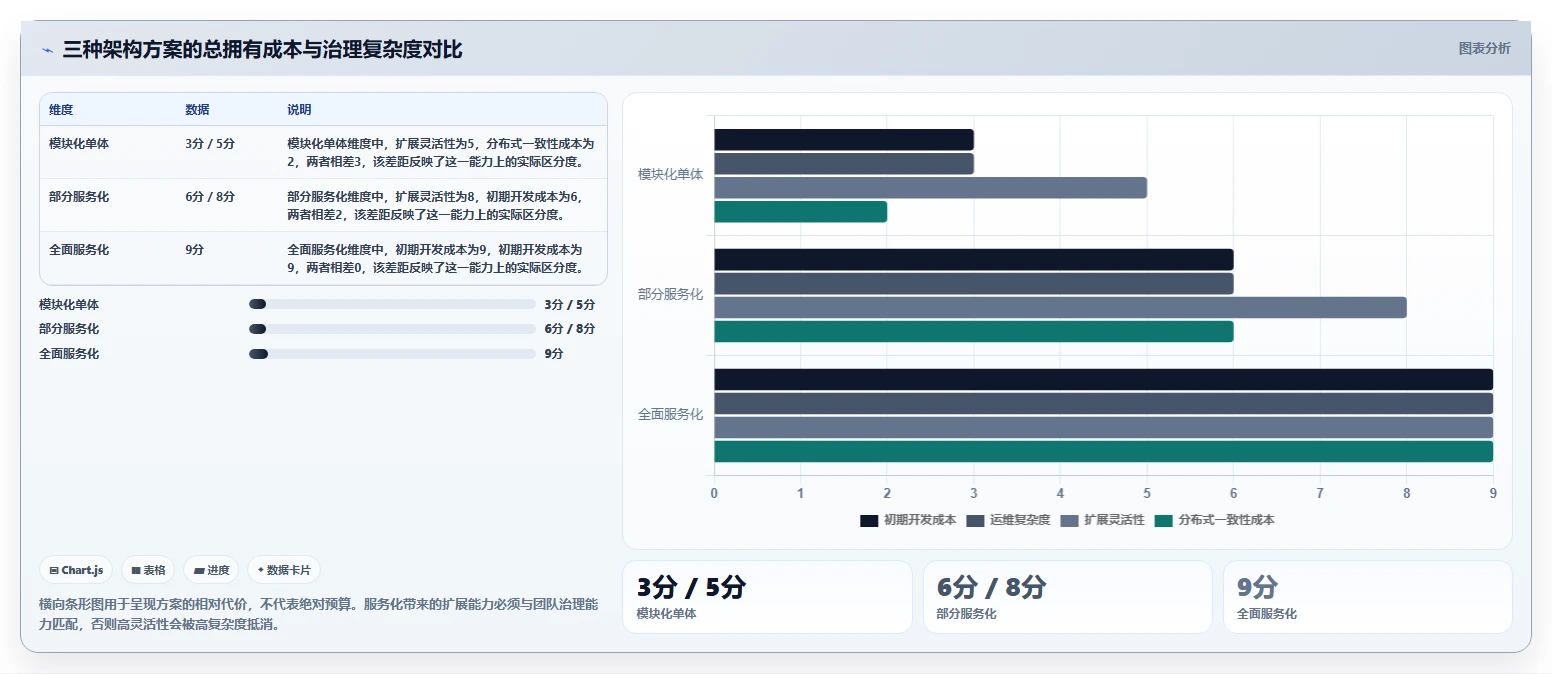
Task: Click the 图表分析 tag in header
Action: click(x=1484, y=48)
